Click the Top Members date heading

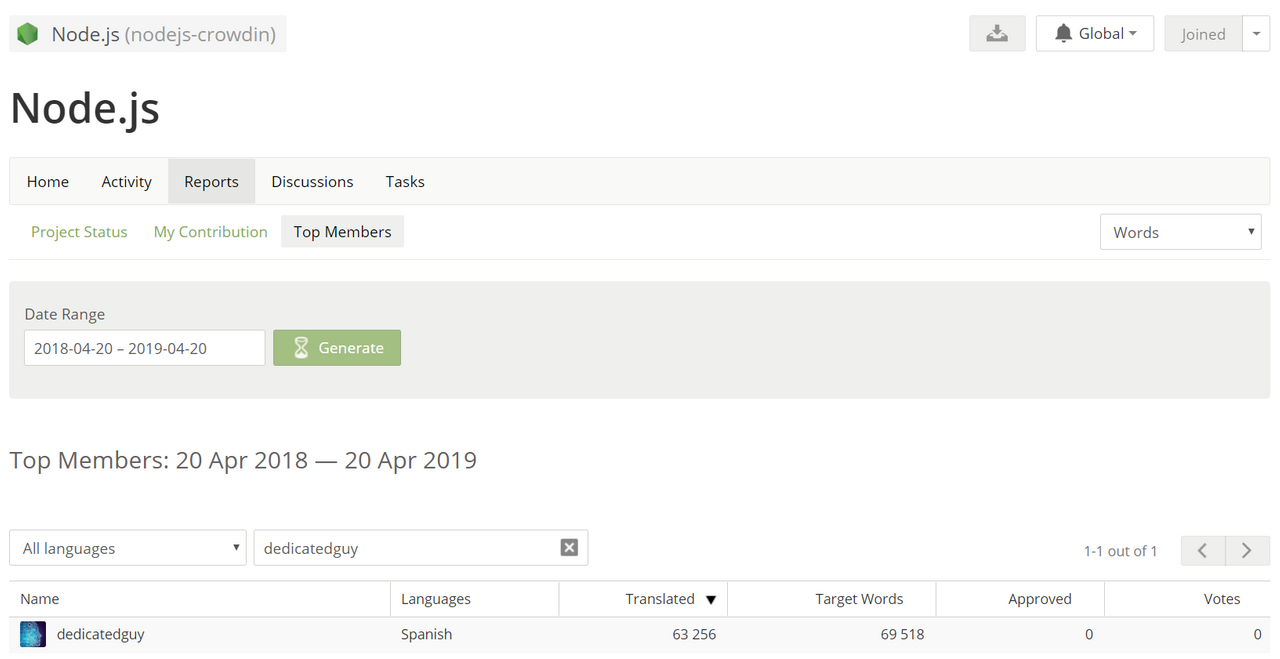243,460
